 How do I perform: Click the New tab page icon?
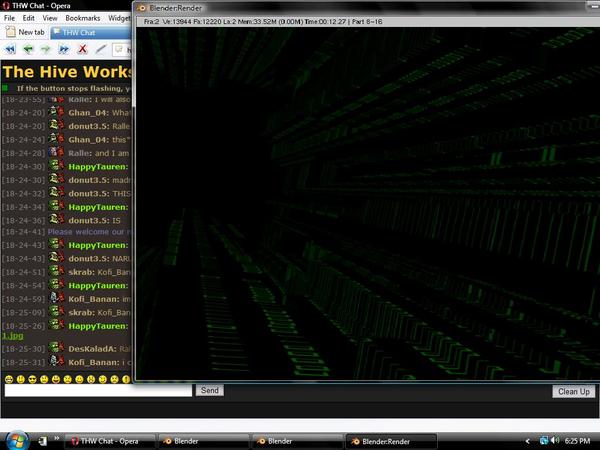pos(10,32)
